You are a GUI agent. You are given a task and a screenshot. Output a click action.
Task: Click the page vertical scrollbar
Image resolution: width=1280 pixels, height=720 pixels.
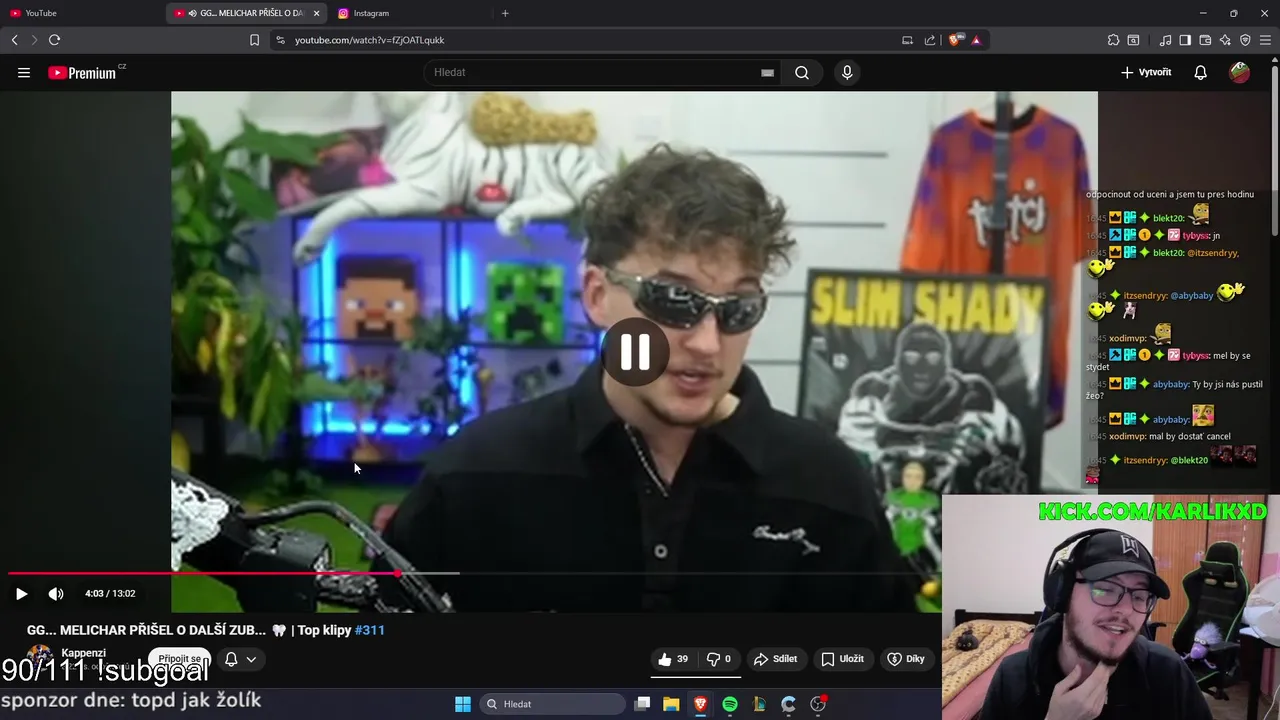pos(1275,150)
